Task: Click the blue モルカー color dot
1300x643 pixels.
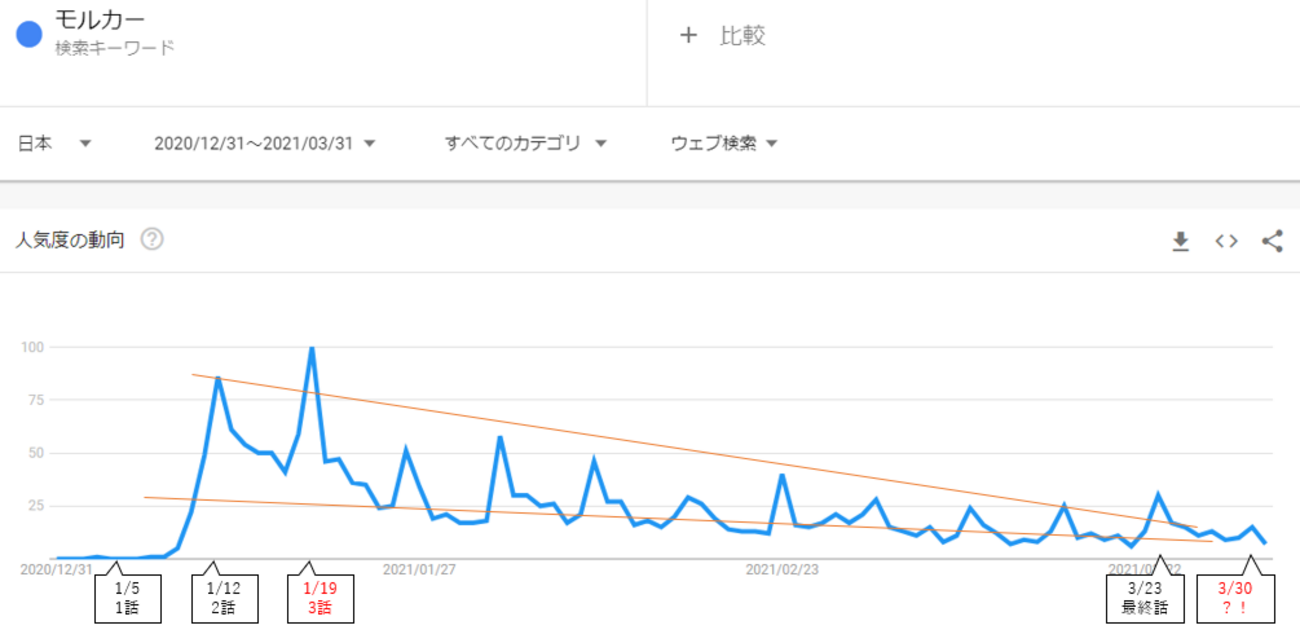Action: click(x=29, y=34)
